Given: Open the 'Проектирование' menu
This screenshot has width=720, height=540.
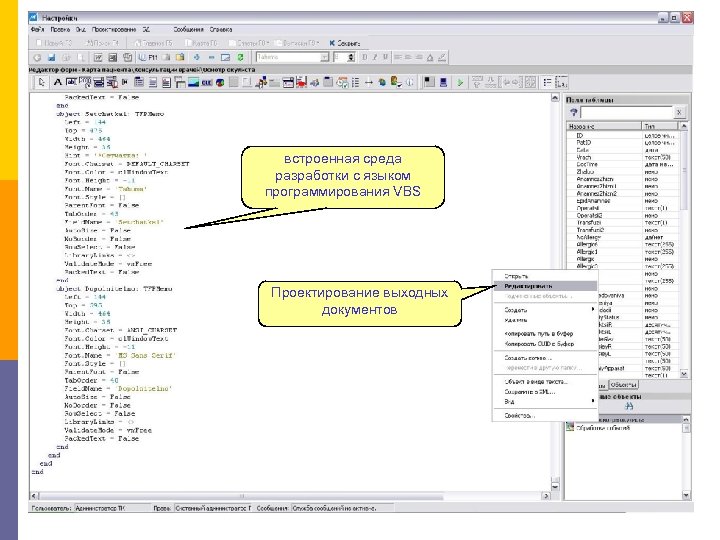Looking at the screenshot, I should (x=114, y=29).
